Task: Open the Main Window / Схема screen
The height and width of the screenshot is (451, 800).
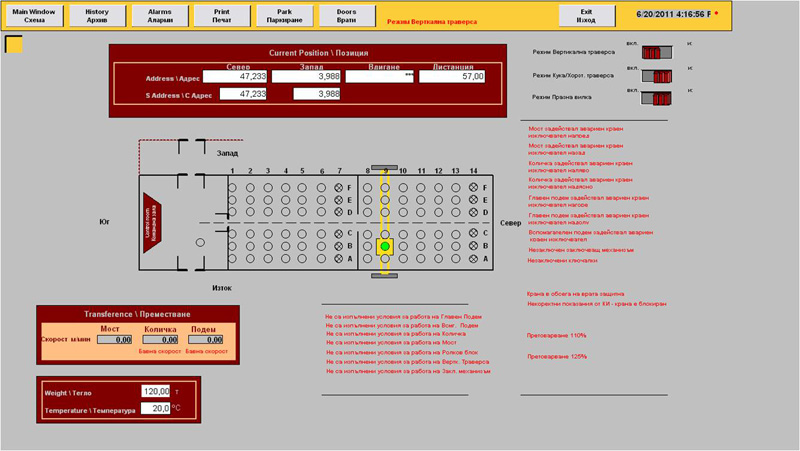Action: click(34, 16)
